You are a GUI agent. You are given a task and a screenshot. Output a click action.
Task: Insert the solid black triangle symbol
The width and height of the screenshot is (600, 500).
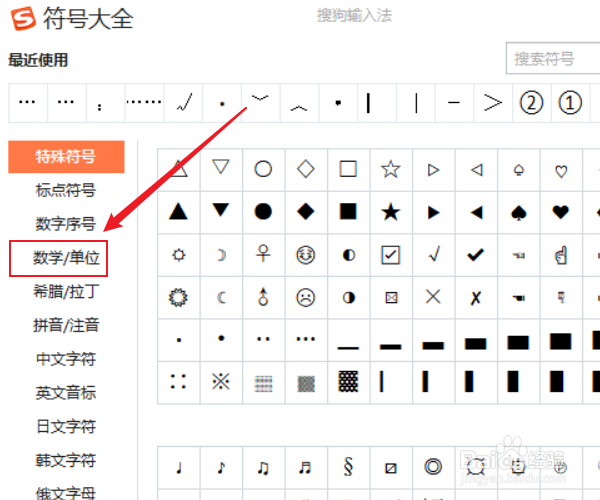(178, 212)
